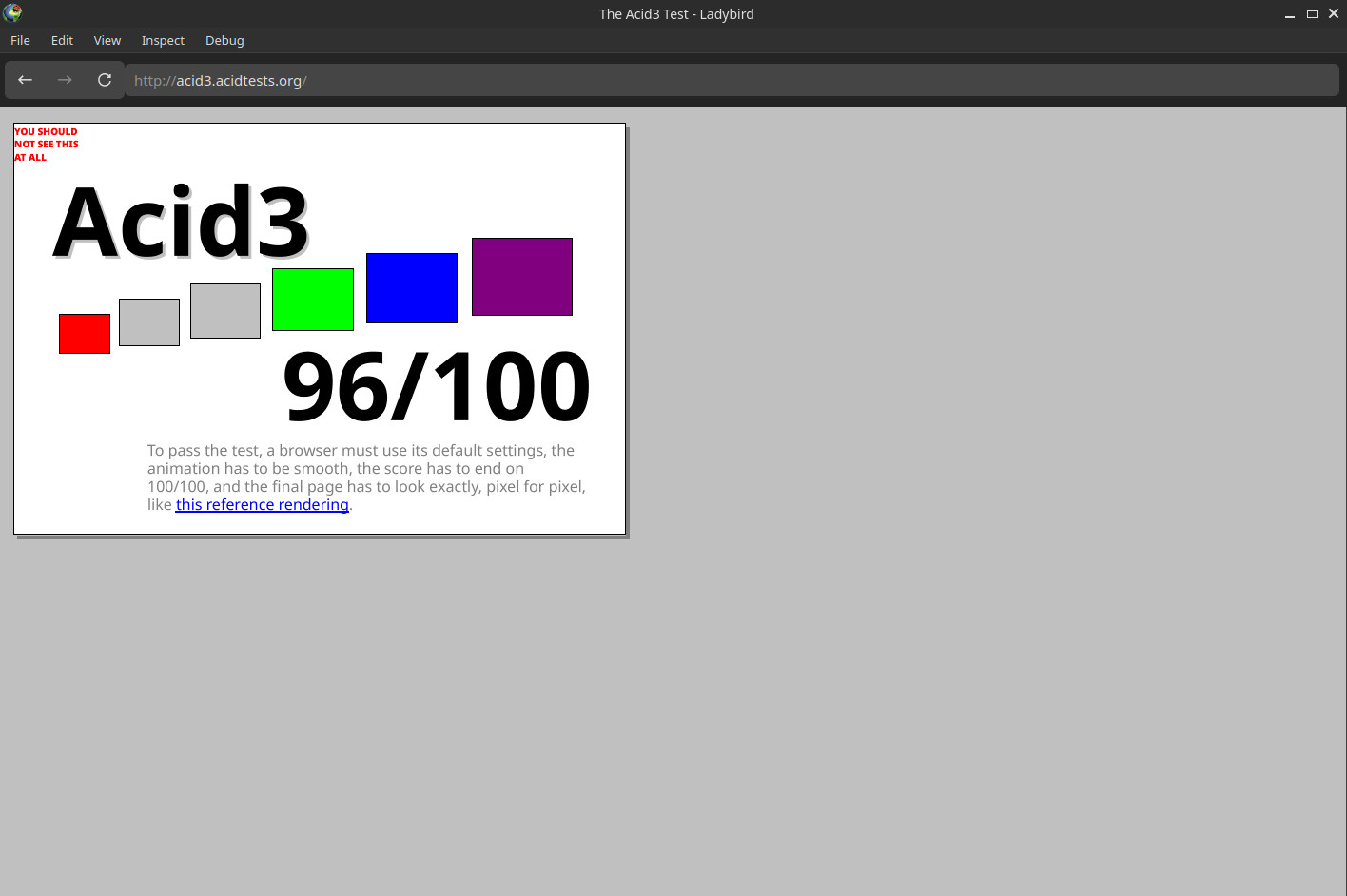Open the Edit menu
Screen dimensions: 1347x896
point(62,40)
